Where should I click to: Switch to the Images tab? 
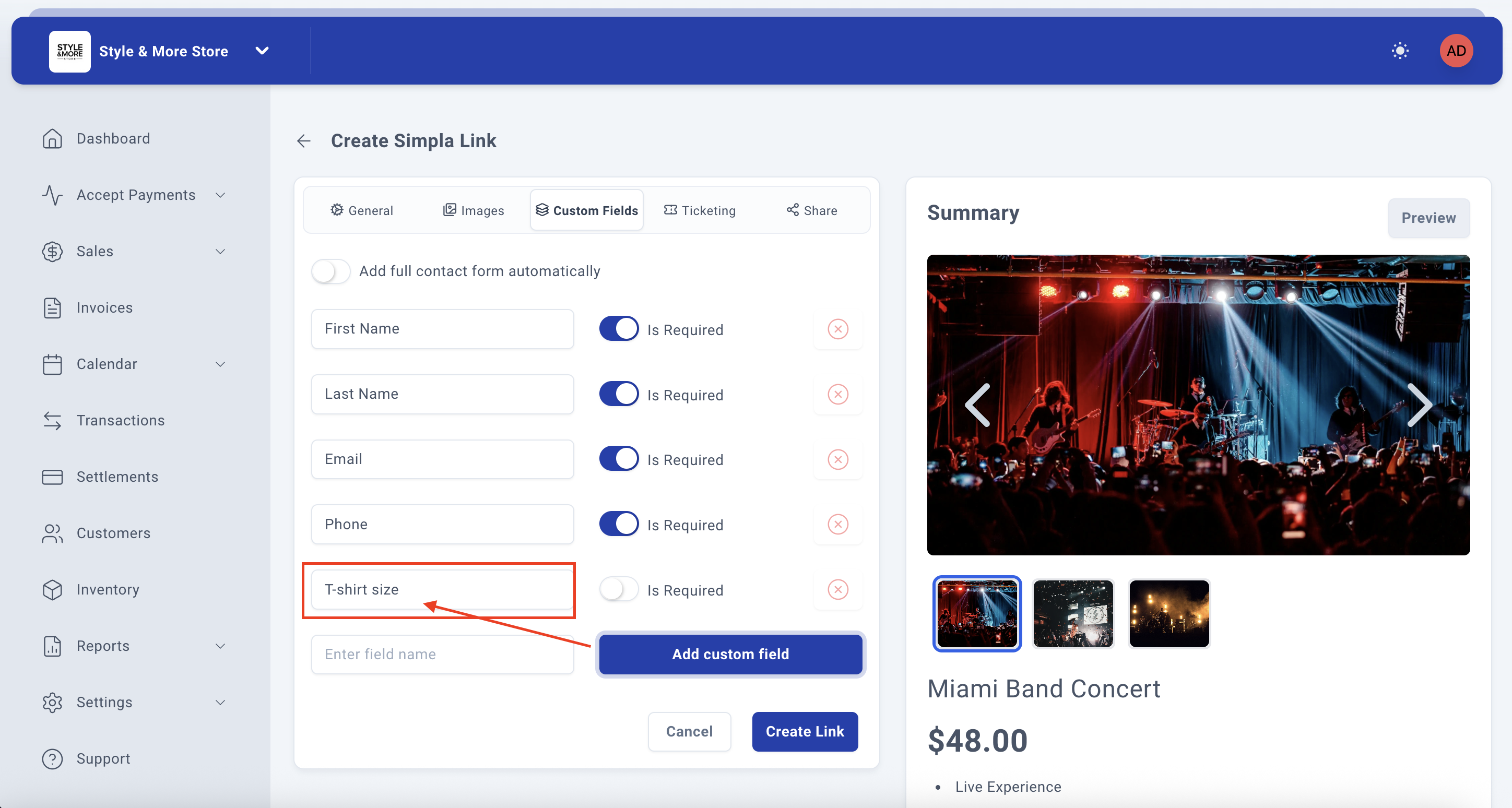(x=473, y=211)
